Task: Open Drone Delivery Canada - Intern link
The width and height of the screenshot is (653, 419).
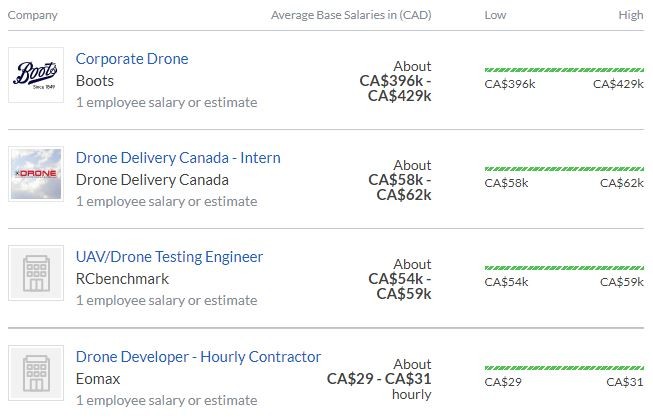Action: pos(178,158)
